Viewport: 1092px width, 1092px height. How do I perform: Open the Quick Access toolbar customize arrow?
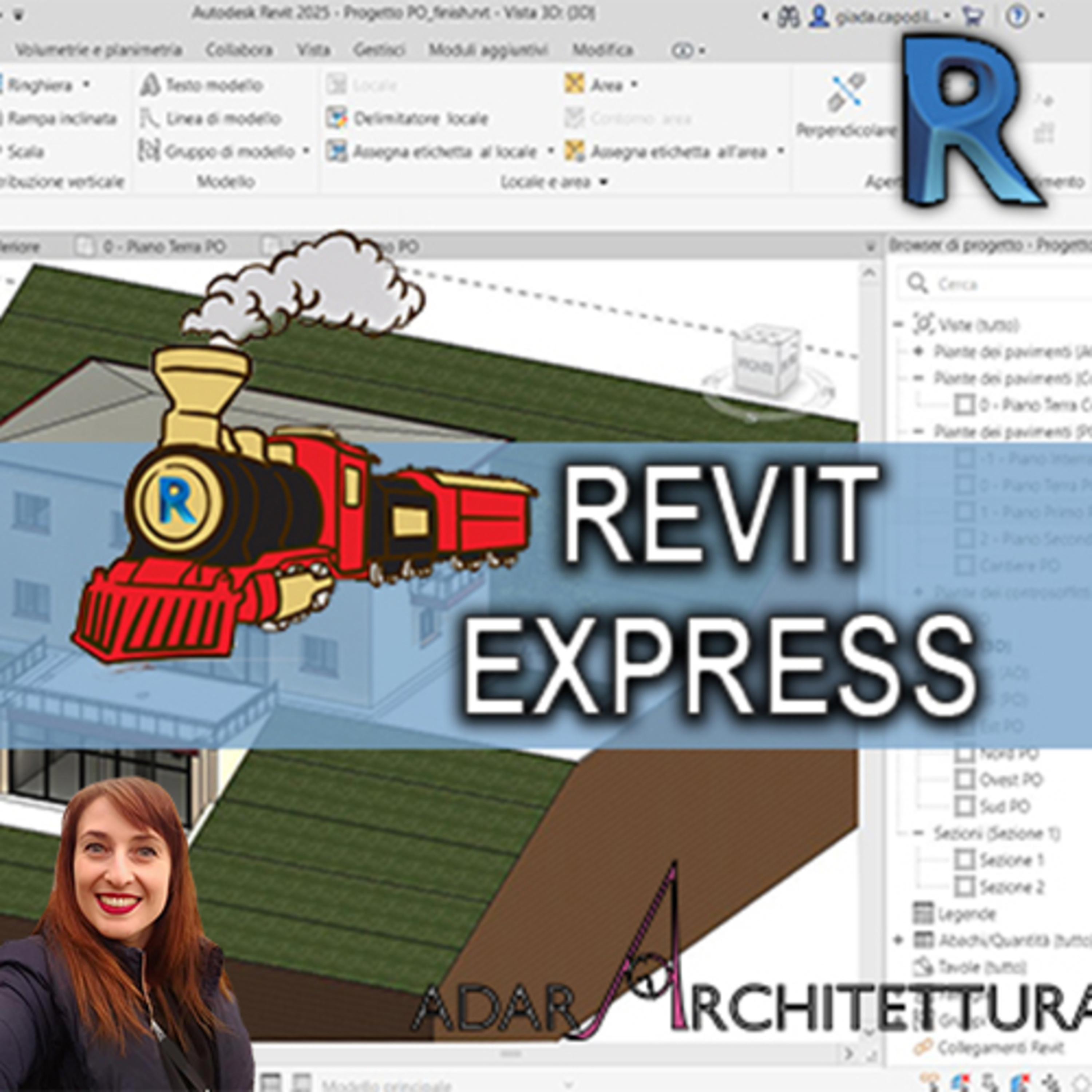(x=18, y=15)
